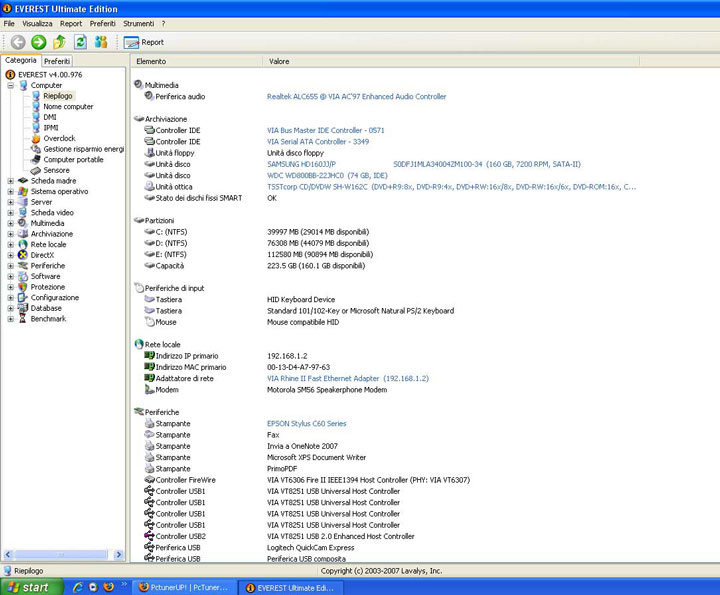Open the EPSON Stylus C60 Series link
This screenshot has width=720, height=595.
(306, 423)
